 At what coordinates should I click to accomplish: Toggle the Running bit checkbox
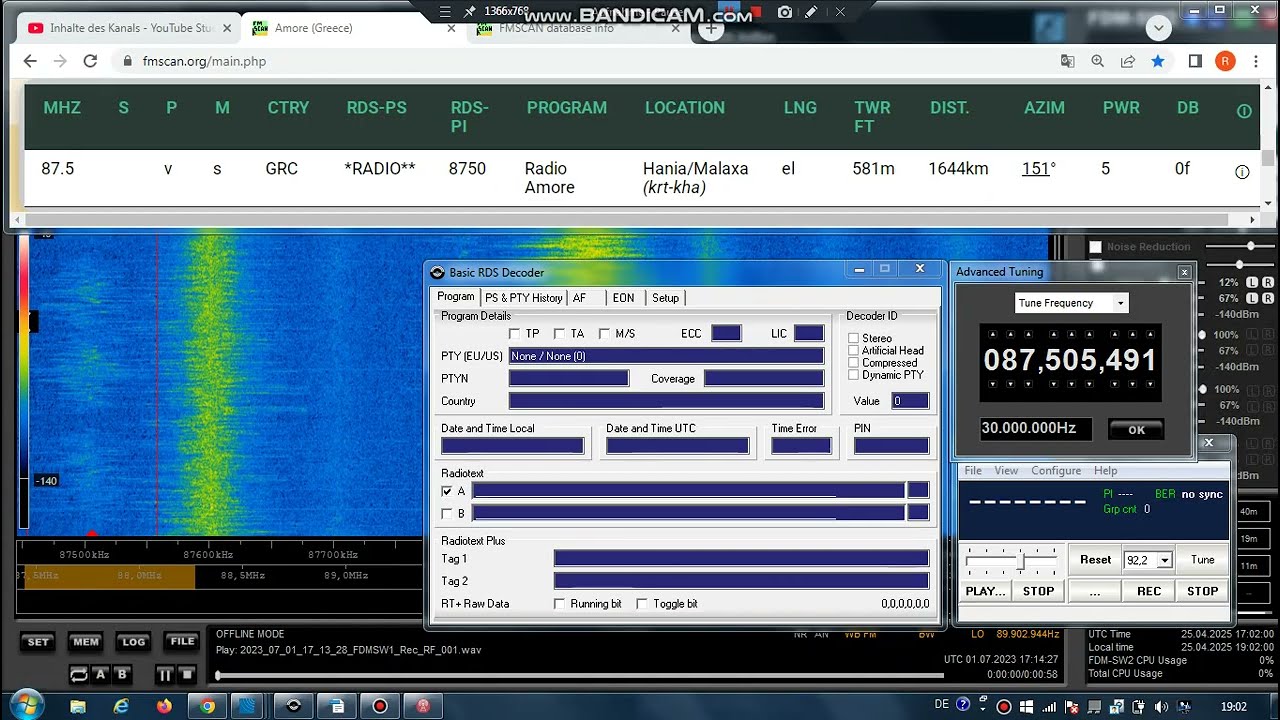560,604
